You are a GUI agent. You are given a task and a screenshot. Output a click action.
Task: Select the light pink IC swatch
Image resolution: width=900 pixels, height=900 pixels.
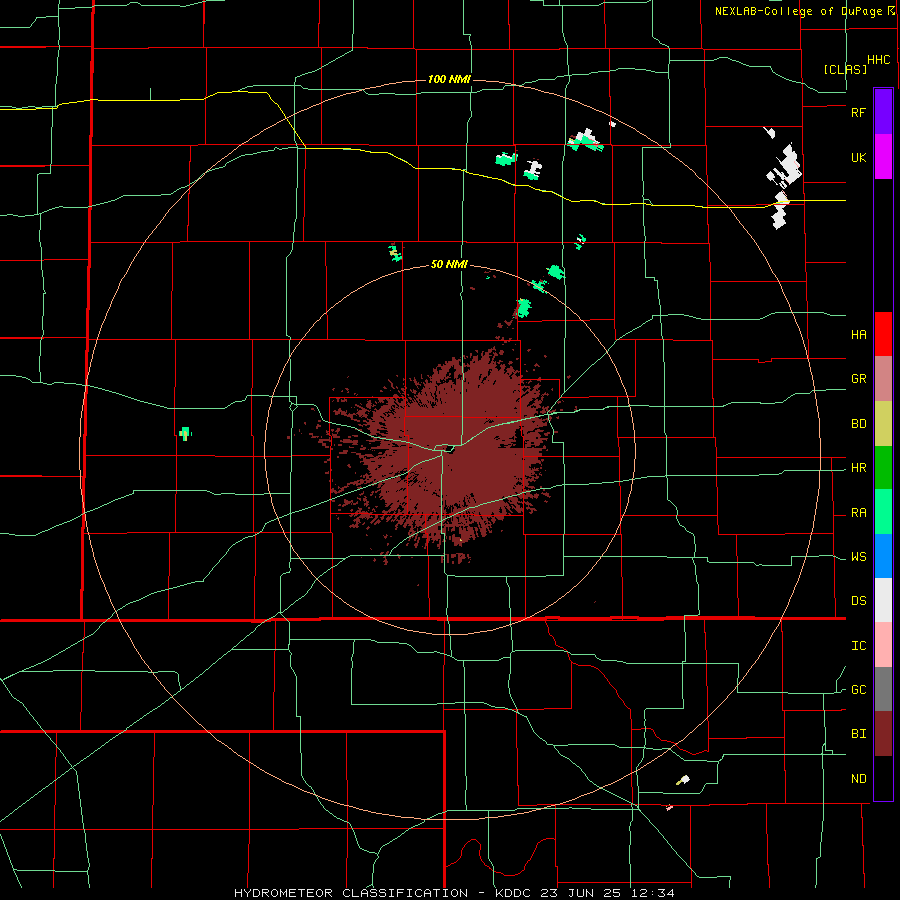click(883, 645)
